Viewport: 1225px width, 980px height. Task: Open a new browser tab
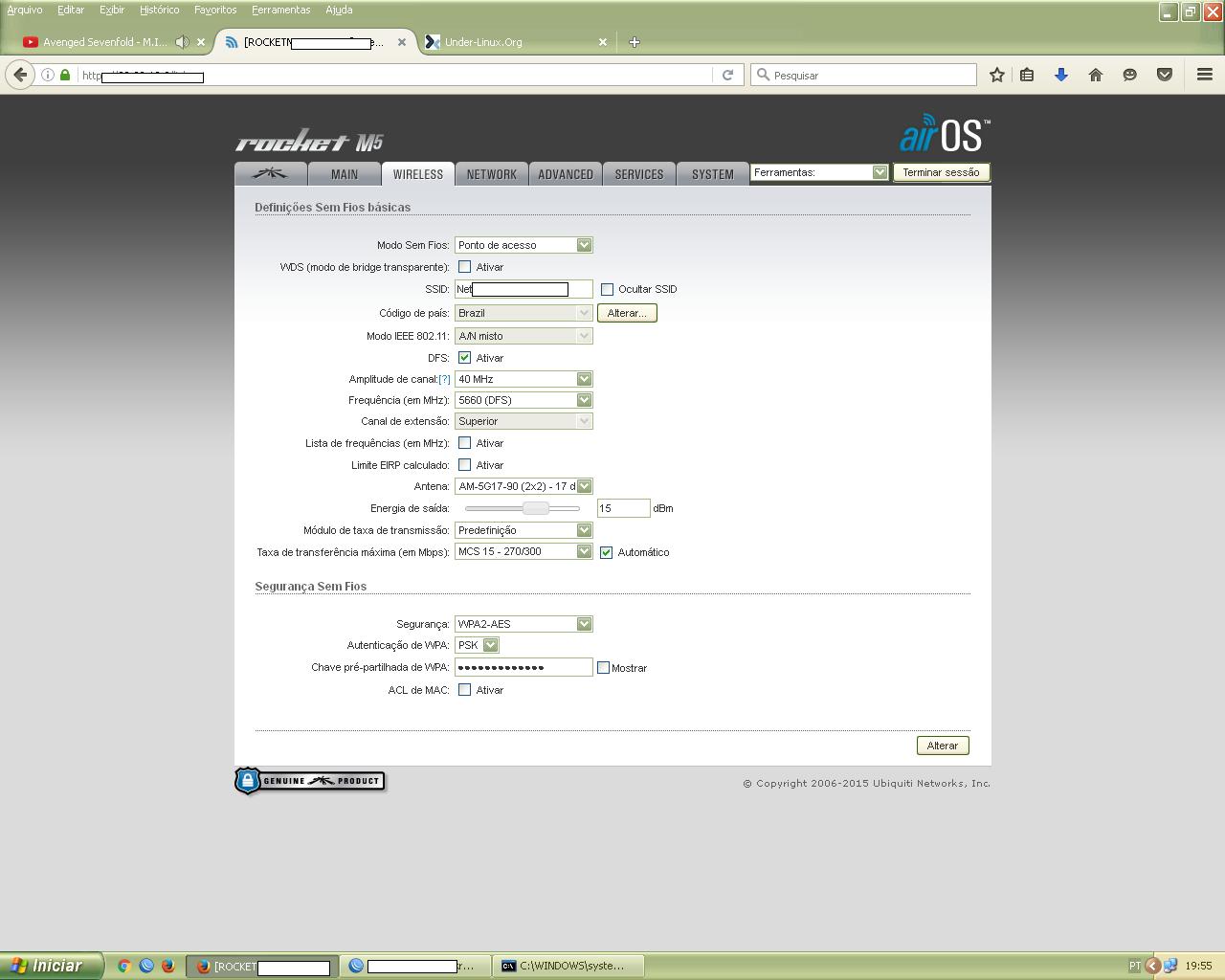[x=634, y=42]
